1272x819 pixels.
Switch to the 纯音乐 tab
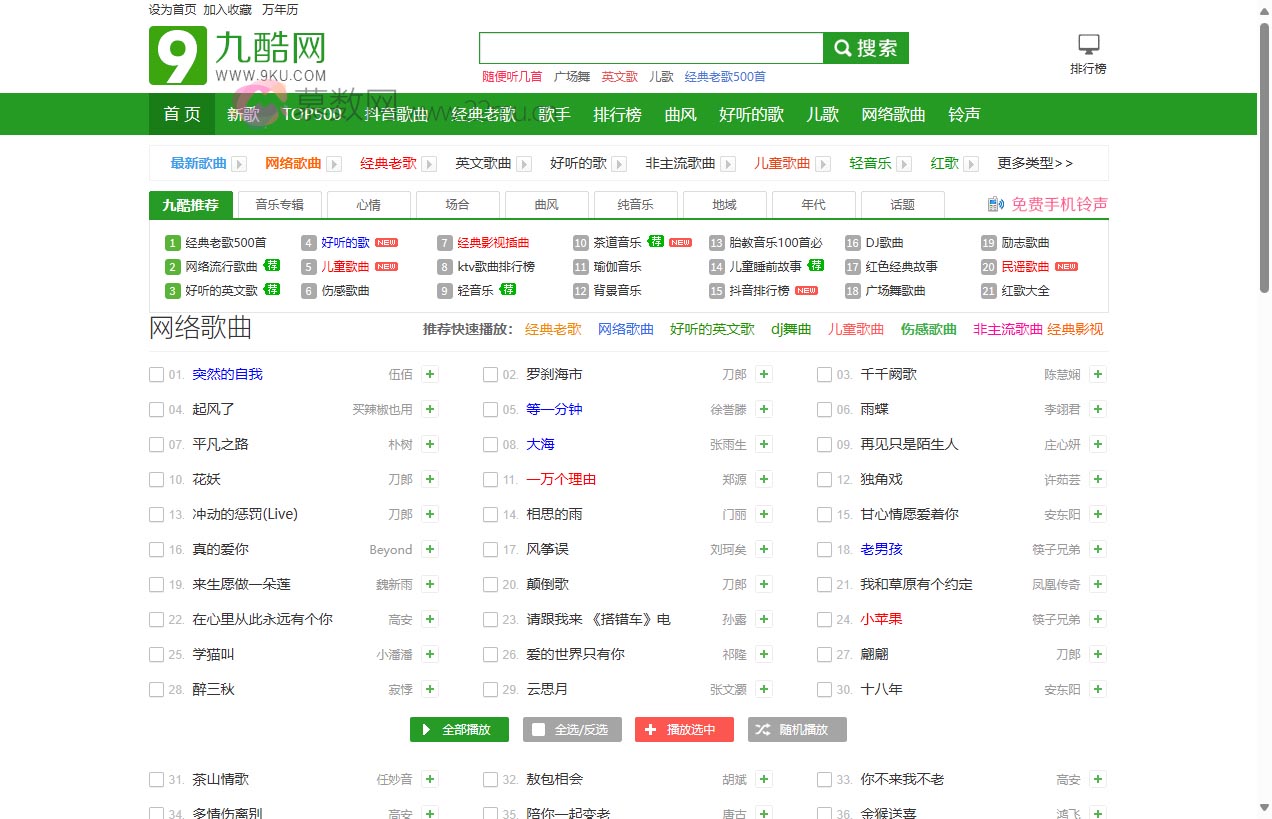[635, 204]
